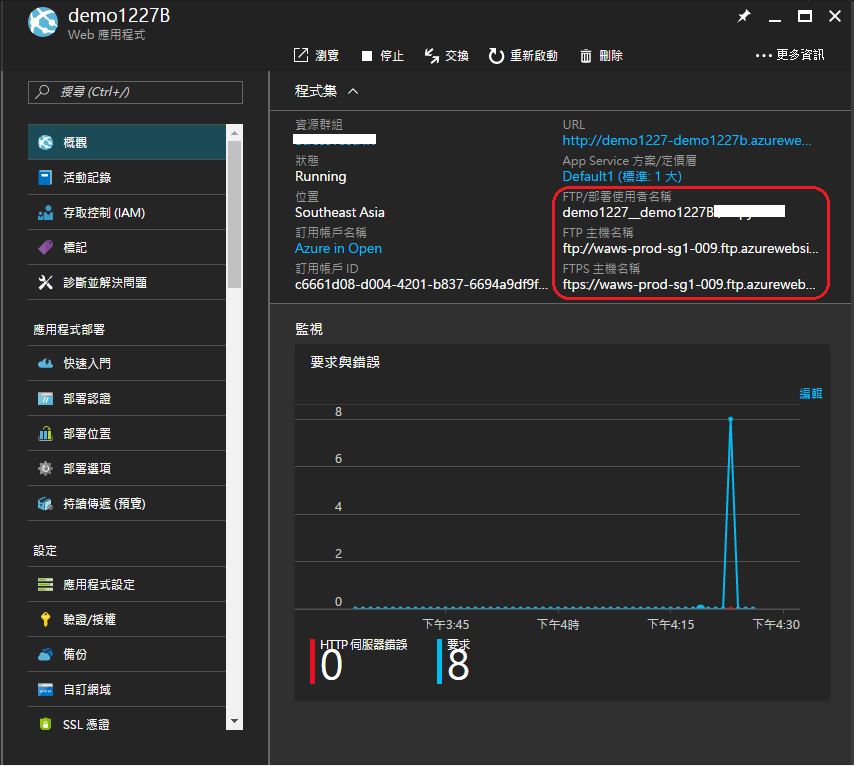Image resolution: width=854 pixels, height=766 pixels.
Task: Restart the app via 重新啟動 icon
Action: [496, 56]
